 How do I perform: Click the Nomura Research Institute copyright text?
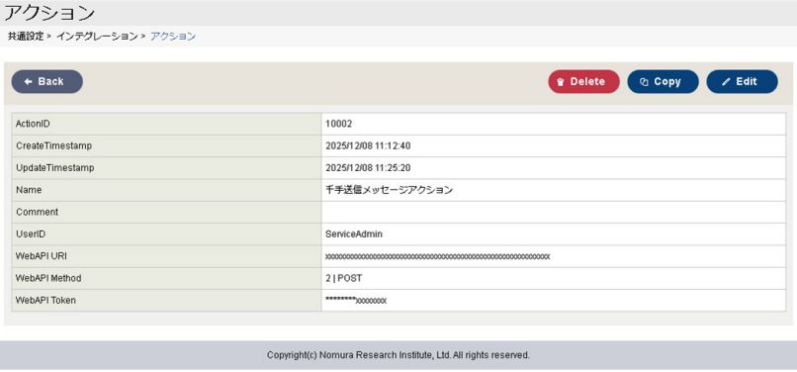coord(398,355)
